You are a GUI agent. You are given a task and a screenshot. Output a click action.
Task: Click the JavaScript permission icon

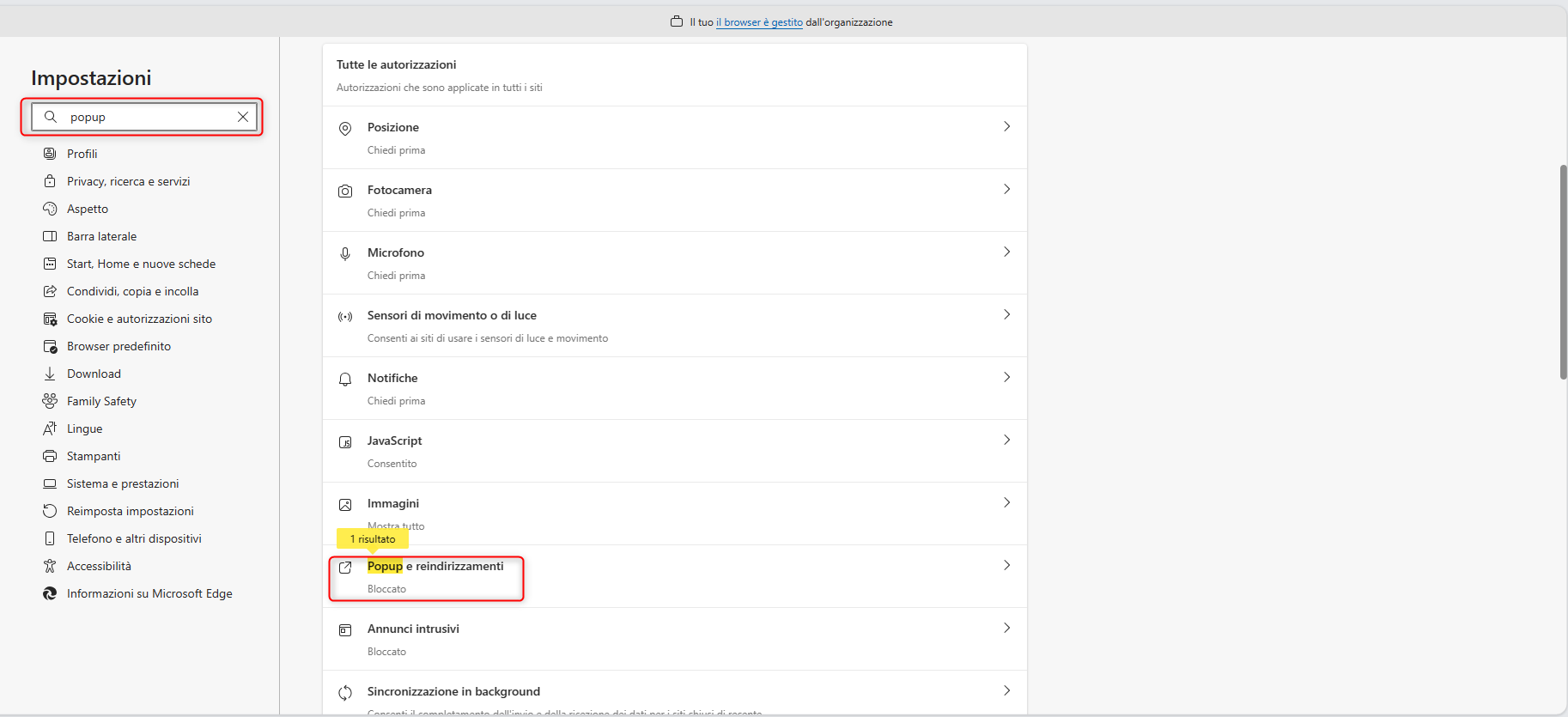tap(345, 442)
